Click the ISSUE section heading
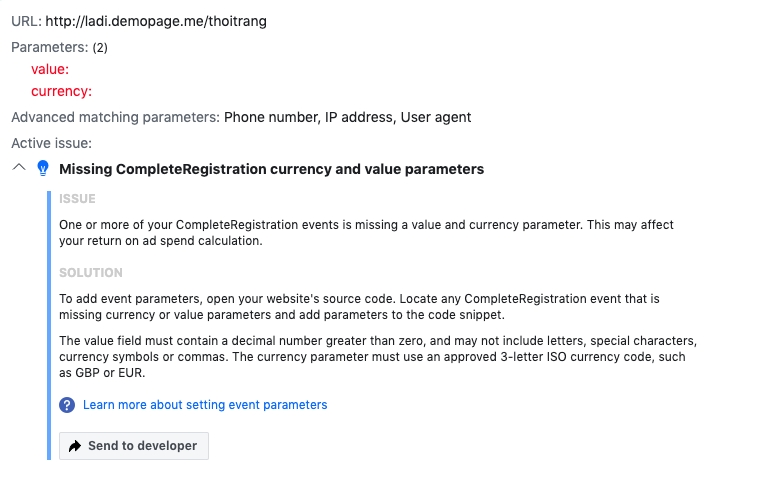The width and height of the screenshot is (773, 481). [77, 199]
